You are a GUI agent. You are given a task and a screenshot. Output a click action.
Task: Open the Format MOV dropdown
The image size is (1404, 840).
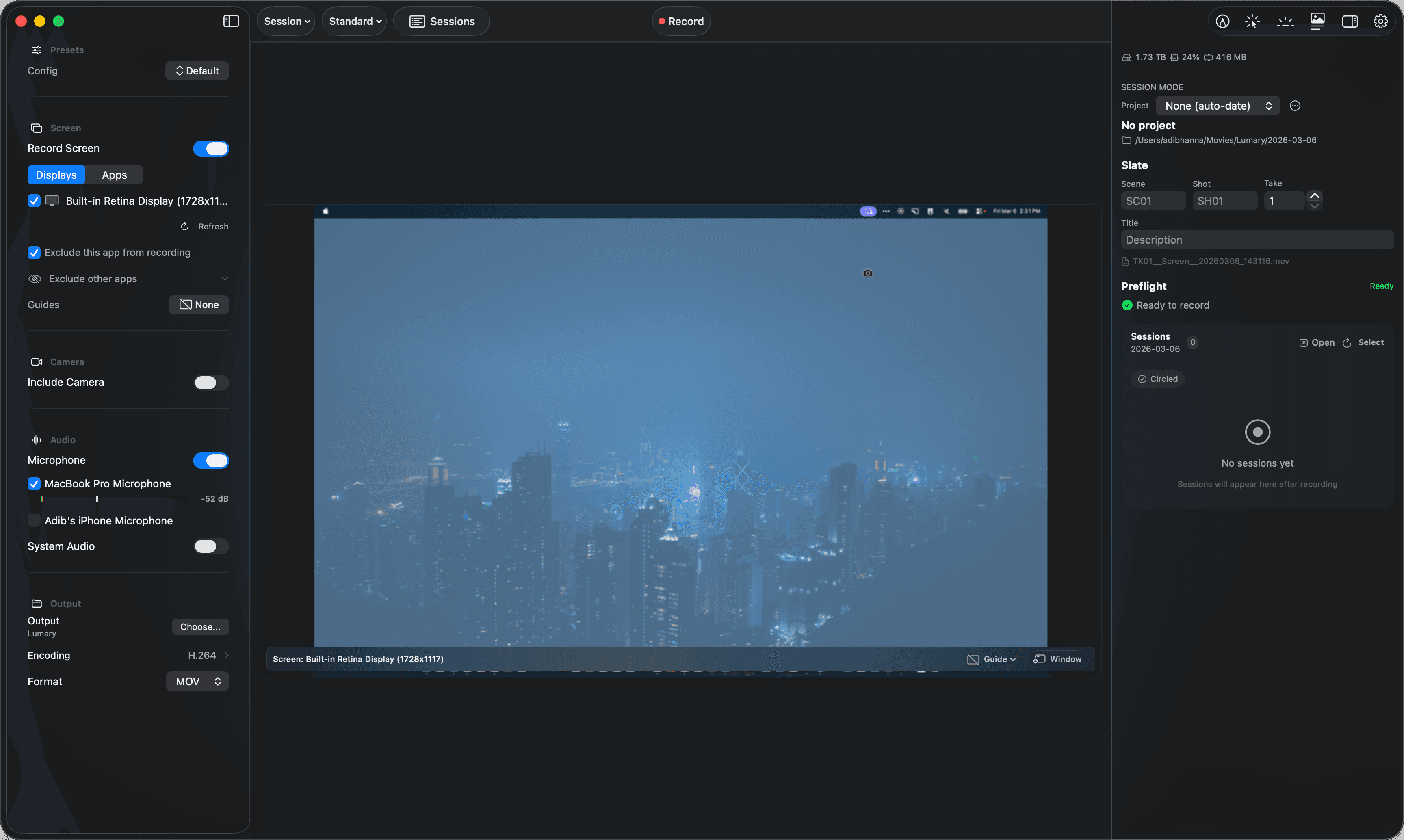(x=197, y=681)
